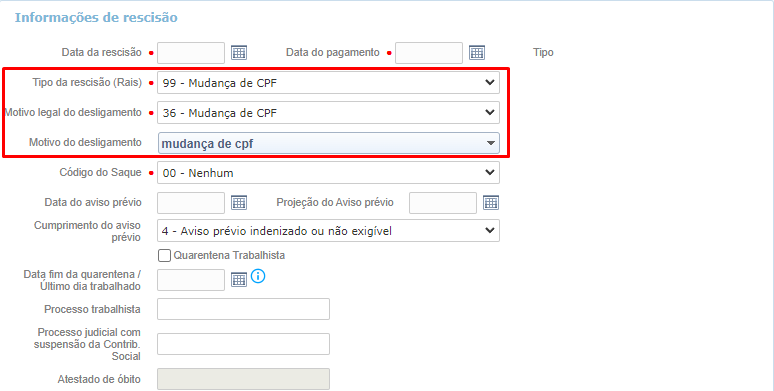The width and height of the screenshot is (774, 391).
Task: Select the Projeção do Aviso prévio field
Action: 443,203
